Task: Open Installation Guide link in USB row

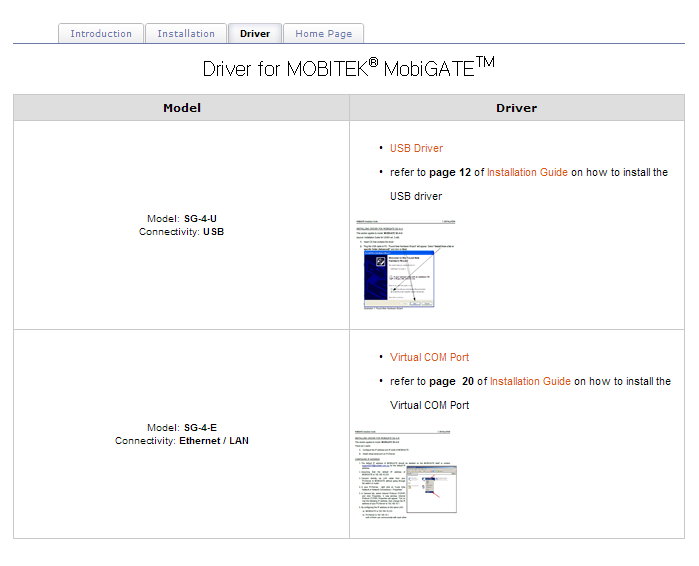Action: coord(527,173)
